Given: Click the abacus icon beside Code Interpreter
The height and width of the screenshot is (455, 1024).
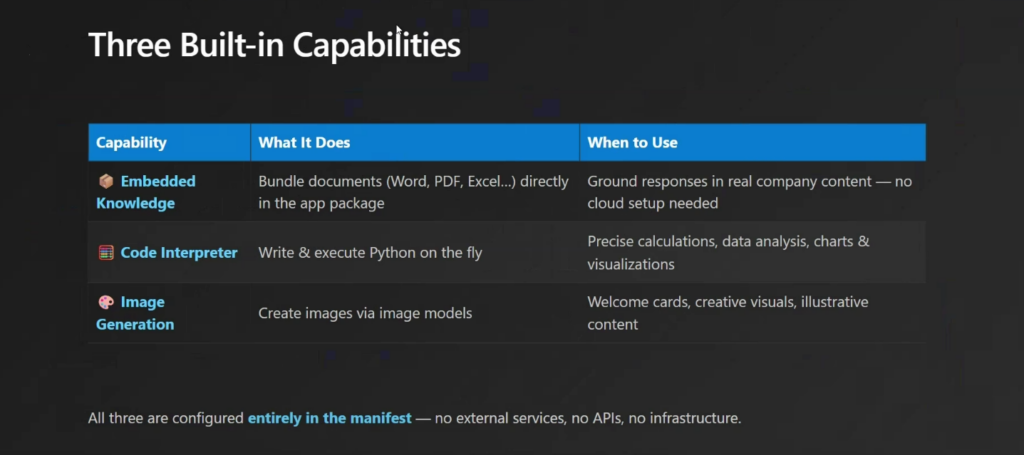Looking at the screenshot, I should pyautogui.click(x=106, y=253).
